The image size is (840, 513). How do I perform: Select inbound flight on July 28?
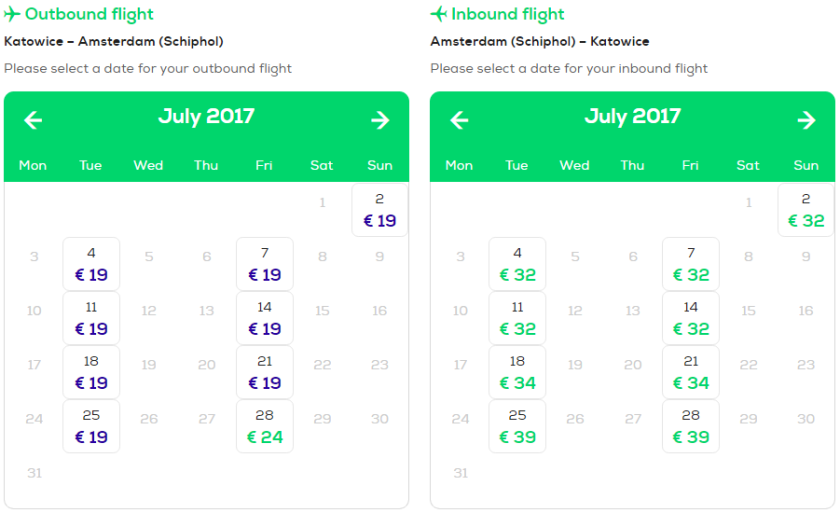[x=690, y=426]
